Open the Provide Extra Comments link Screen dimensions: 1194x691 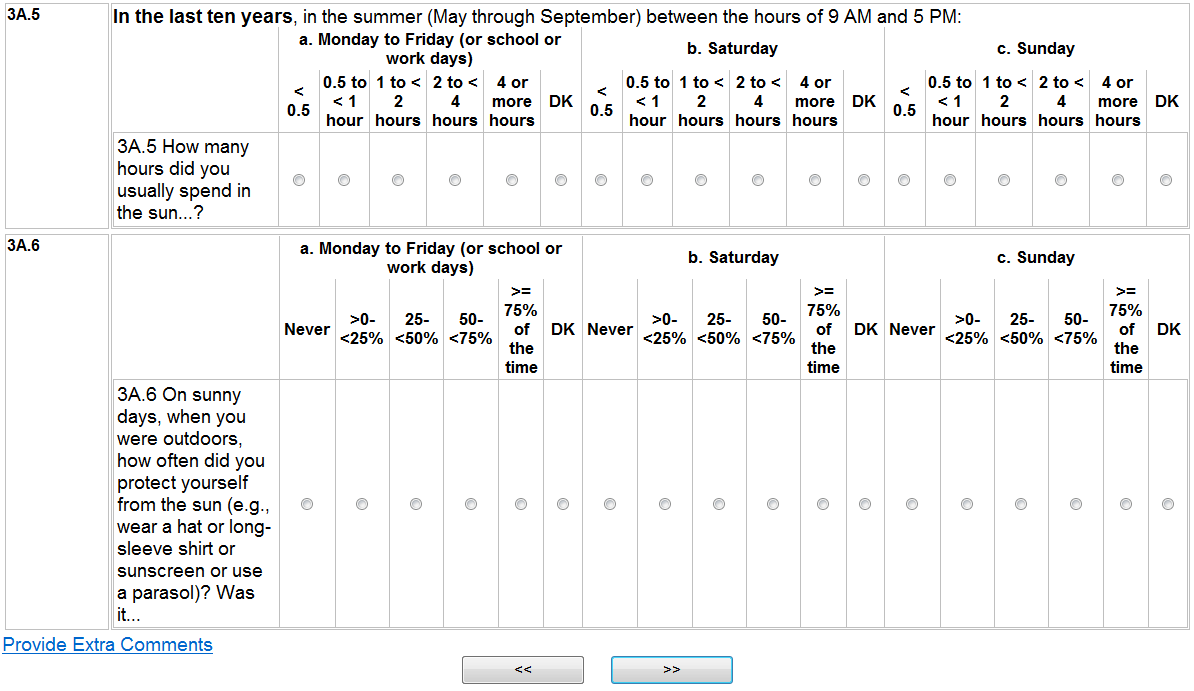[108, 645]
